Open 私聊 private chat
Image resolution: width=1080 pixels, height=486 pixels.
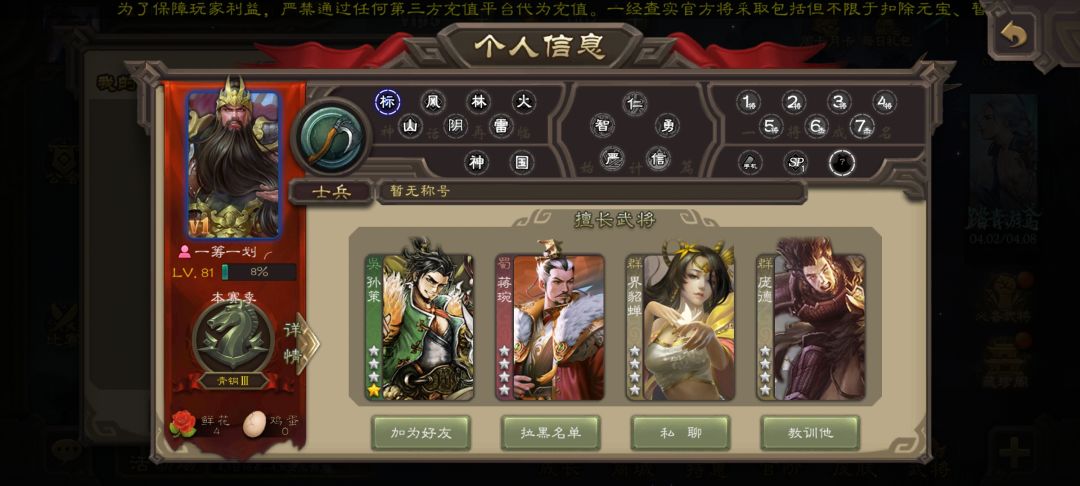coord(681,433)
